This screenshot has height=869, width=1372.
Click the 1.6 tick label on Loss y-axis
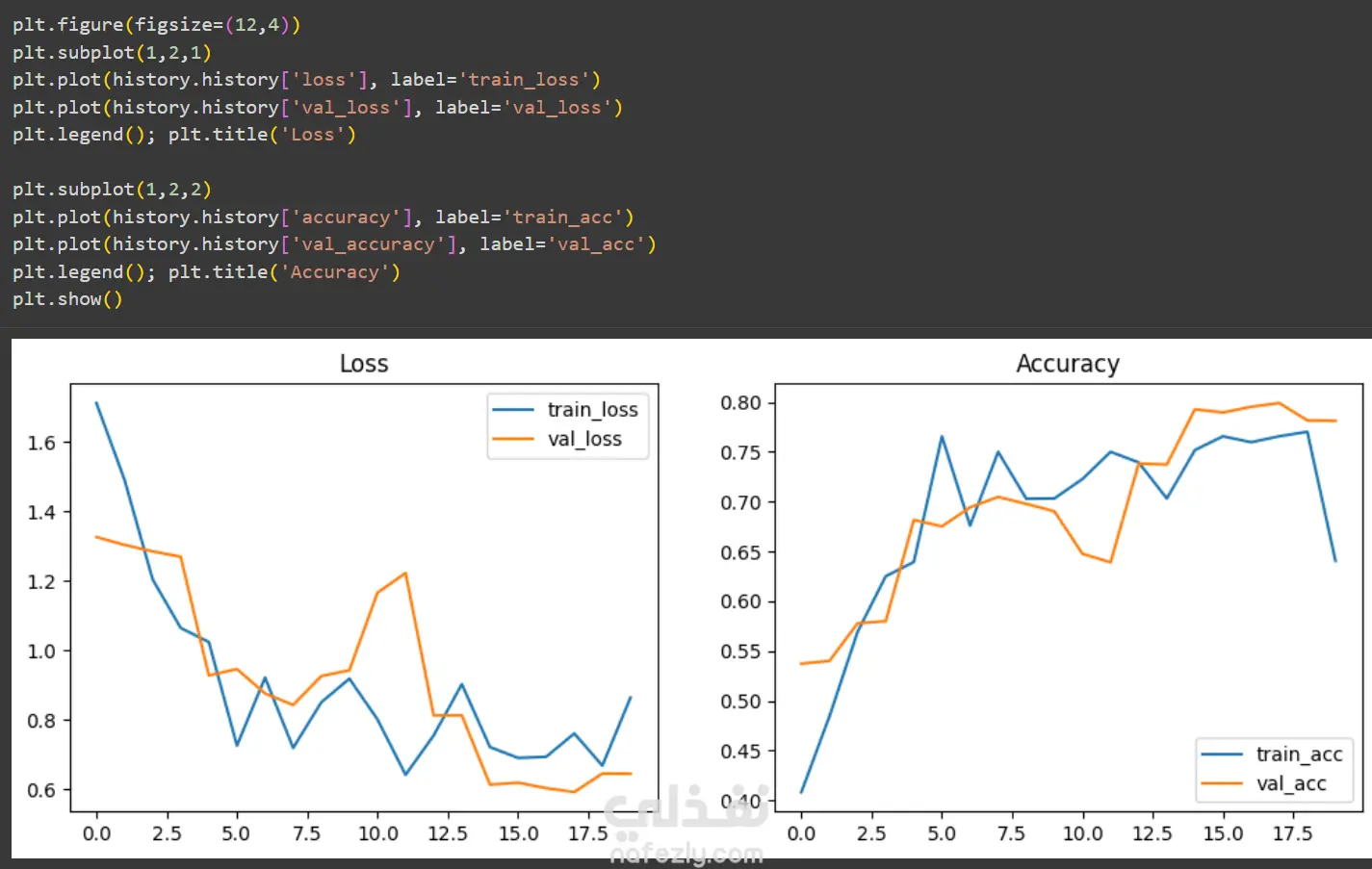point(41,443)
